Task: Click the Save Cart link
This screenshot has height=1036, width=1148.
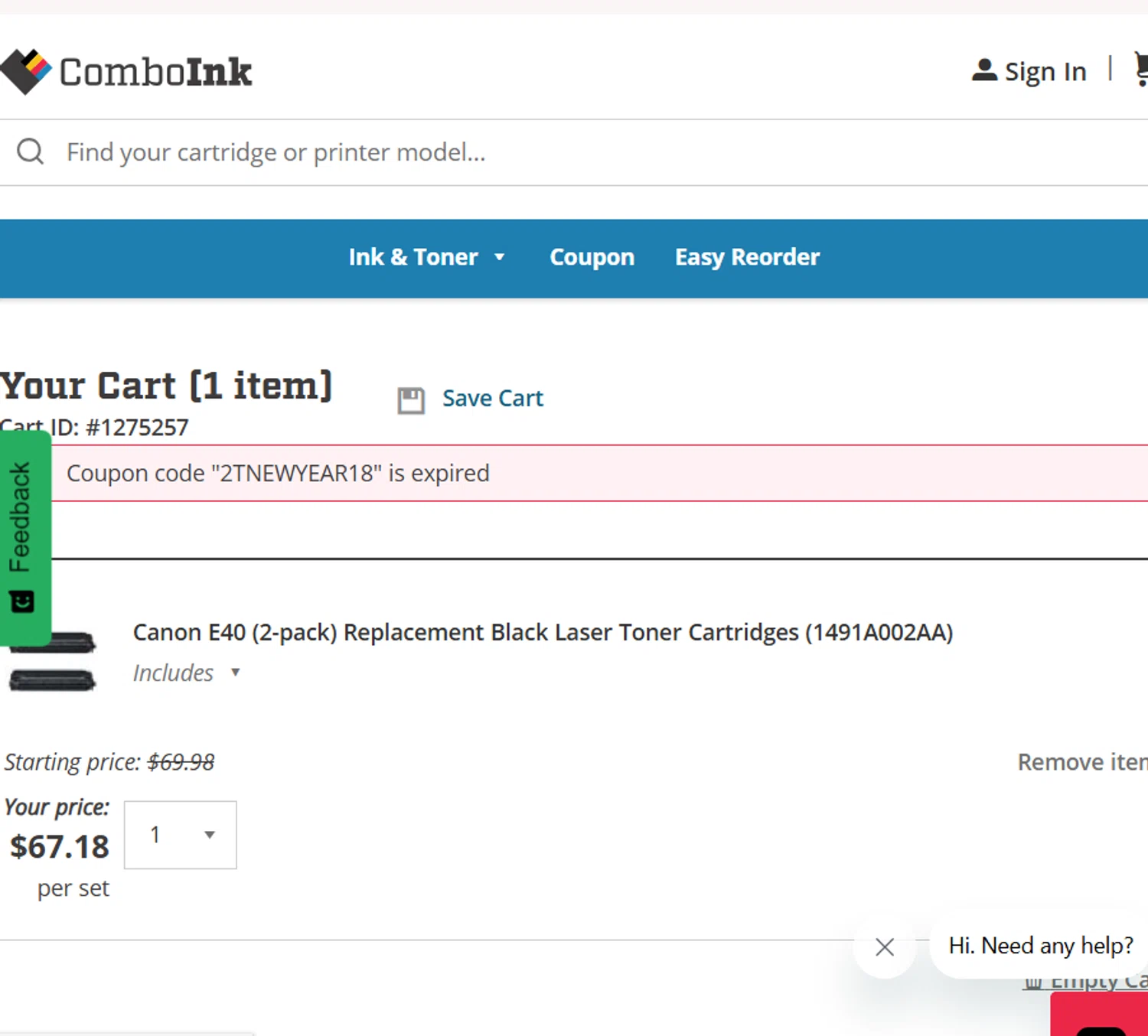Action: click(492, 399)
